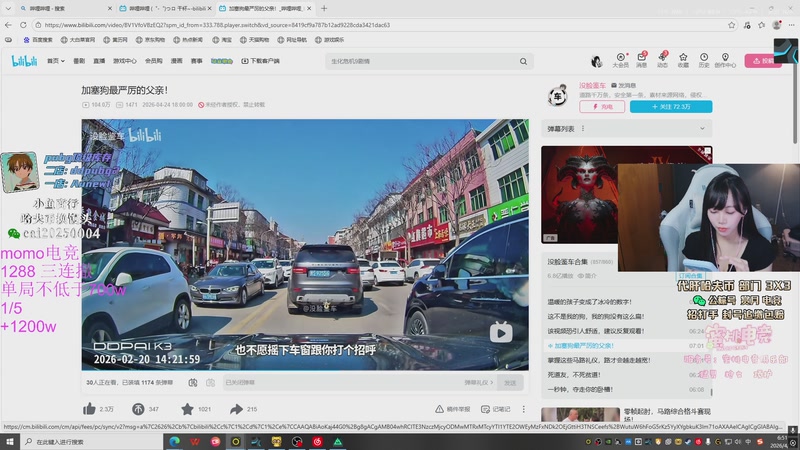This screenshot has height=450, width=800.
Task: Expand the 弹幕列表 chevron
Action: click(702, 129)
